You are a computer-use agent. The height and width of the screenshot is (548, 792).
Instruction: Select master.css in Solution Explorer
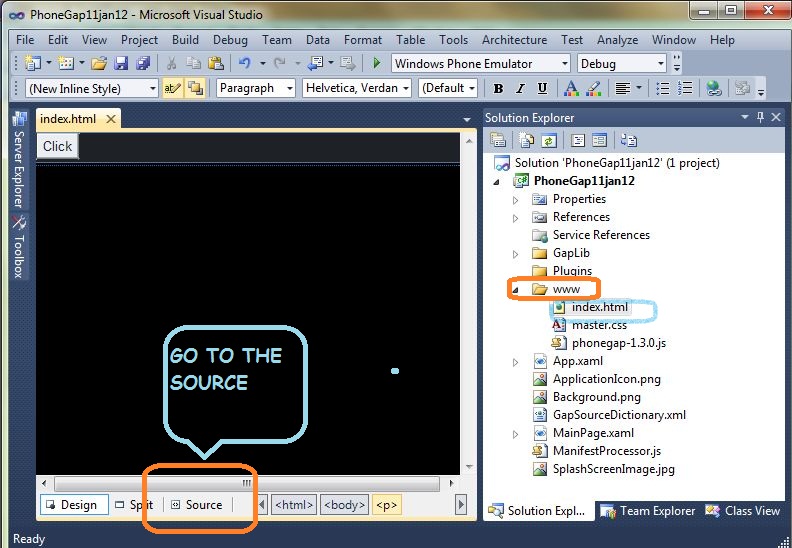pyautogui.click(x=599, y=325)
